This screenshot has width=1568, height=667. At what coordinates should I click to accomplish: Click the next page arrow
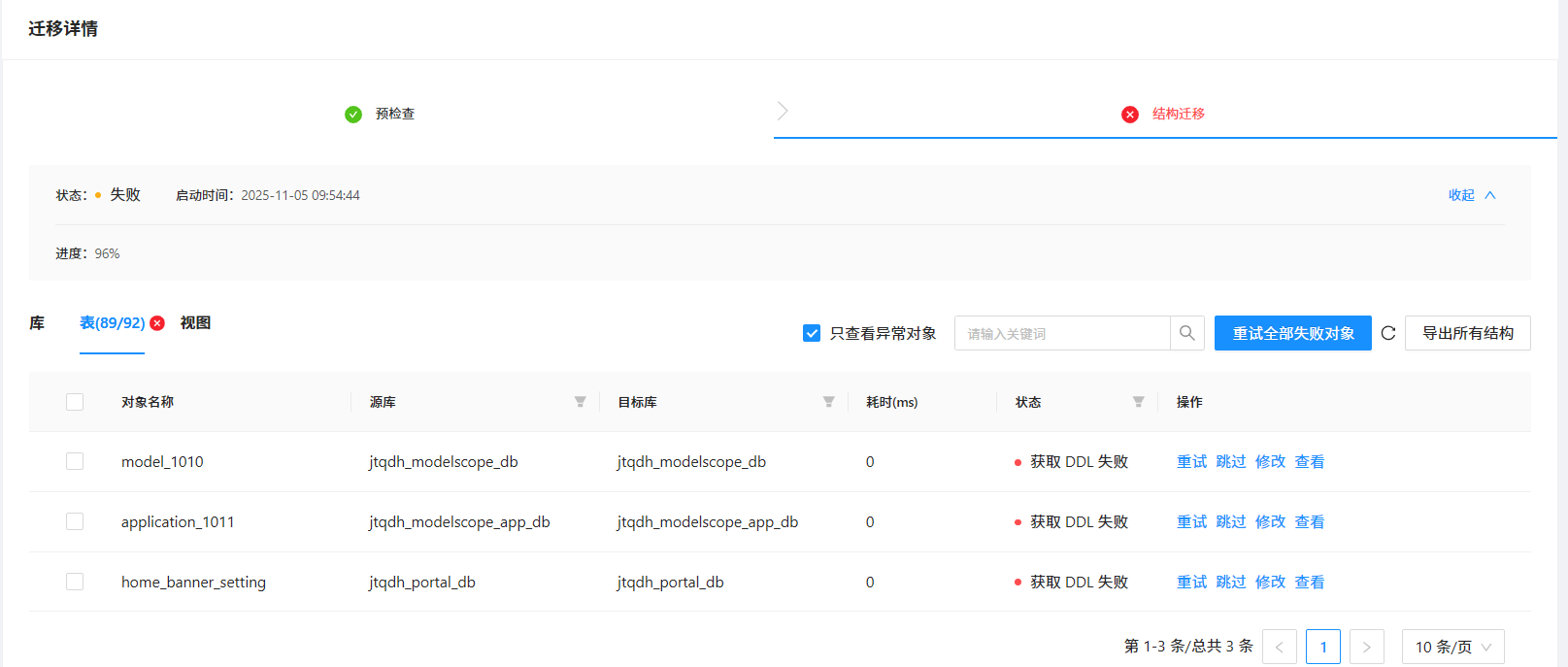1366,647
